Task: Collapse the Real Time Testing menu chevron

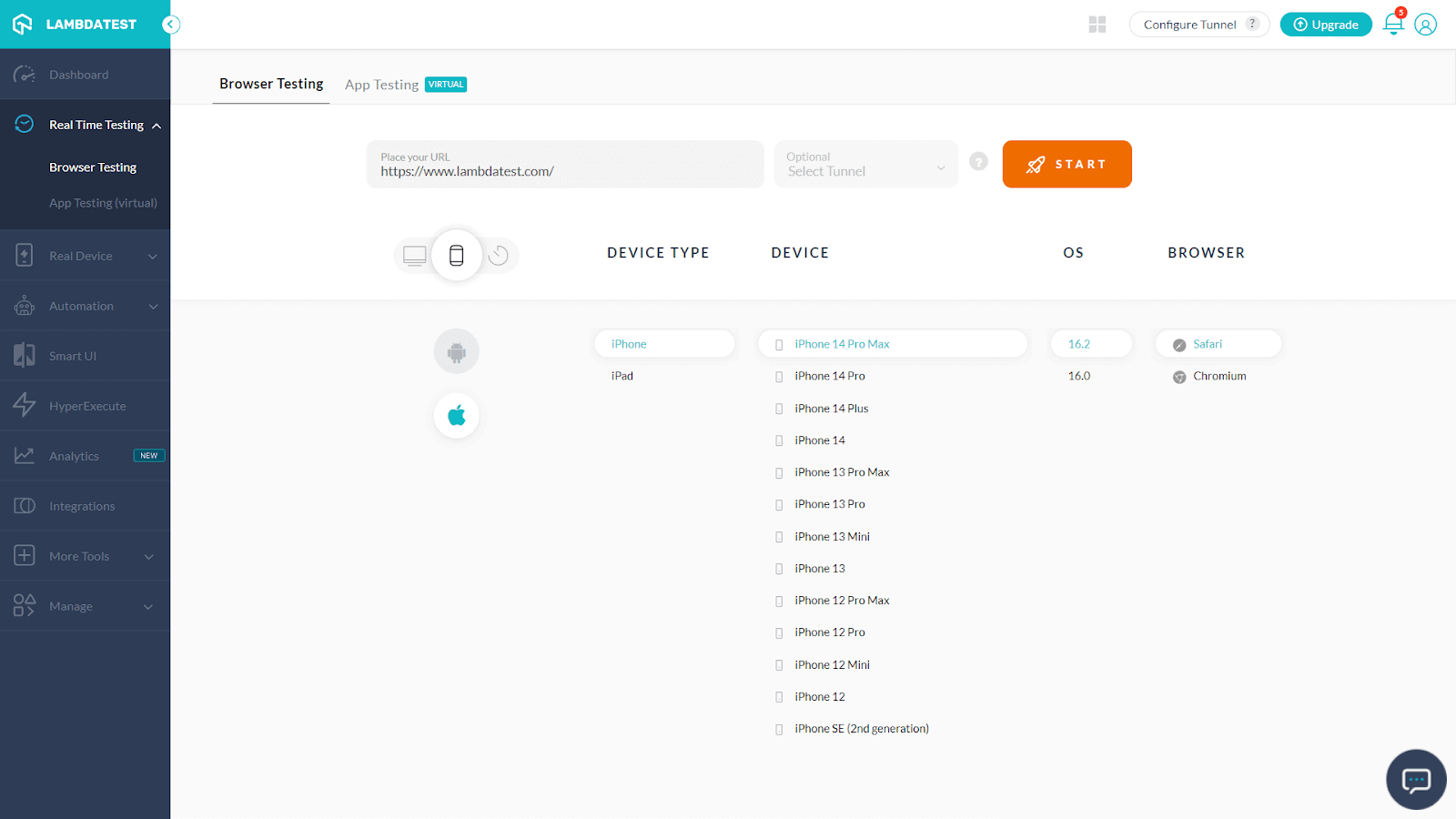Action: (x=157, y=126)
